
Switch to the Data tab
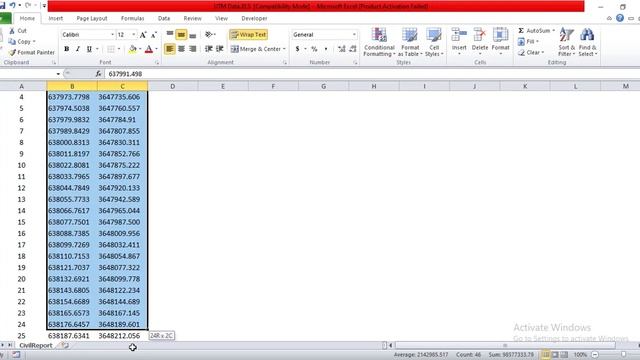point(164,18)
